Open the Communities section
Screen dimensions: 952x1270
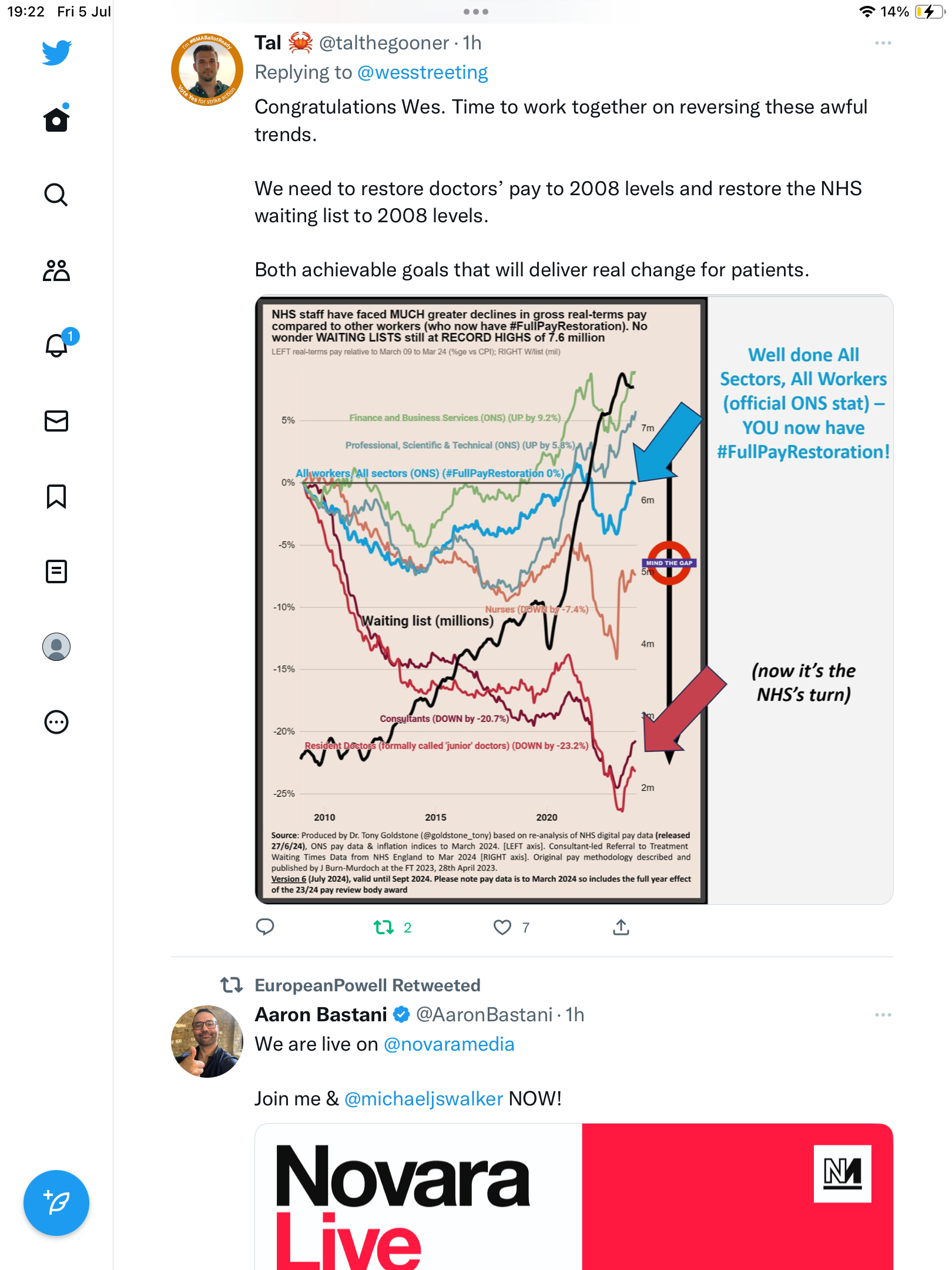tap(56, 270)
